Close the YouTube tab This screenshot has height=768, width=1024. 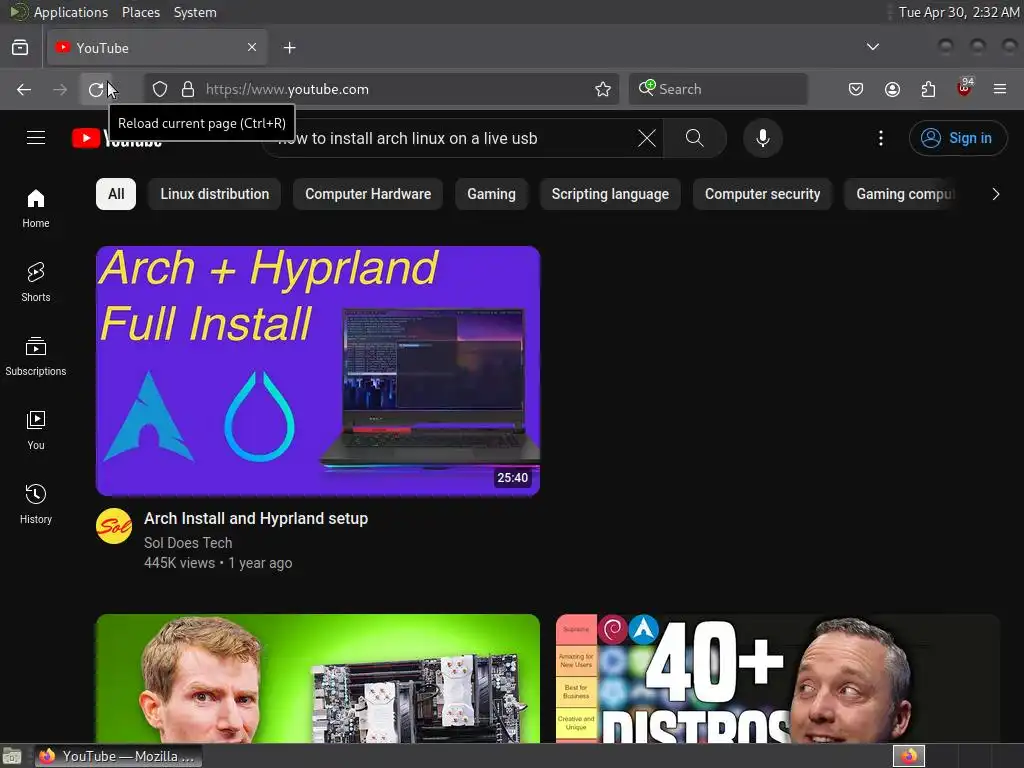[x=252, y=47]
